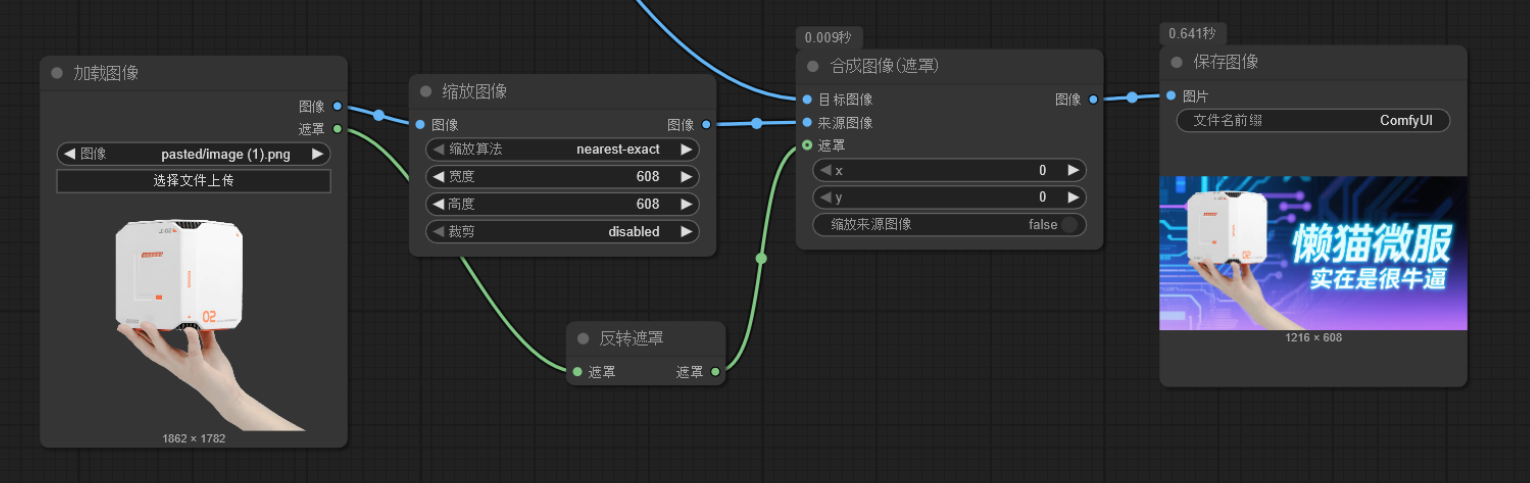Viewport: 1530px width, 483px height.
Task: Edit the x value field
Action: tap(949, 170)
